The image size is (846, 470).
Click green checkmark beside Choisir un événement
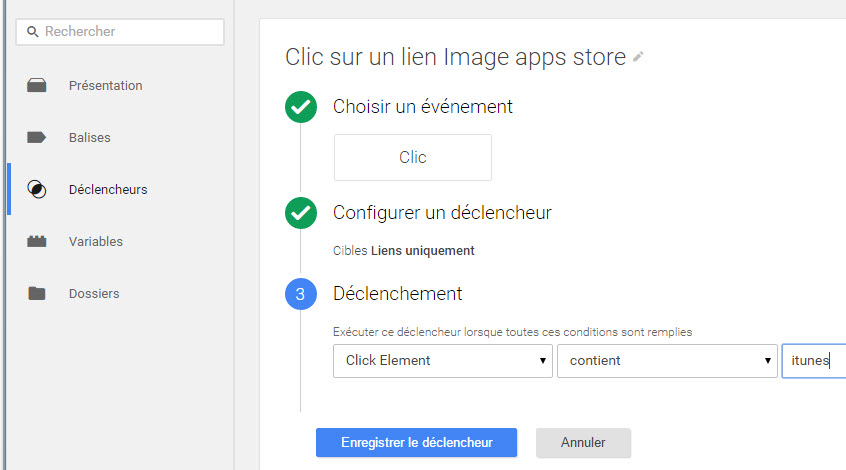(x=301, y=107)
